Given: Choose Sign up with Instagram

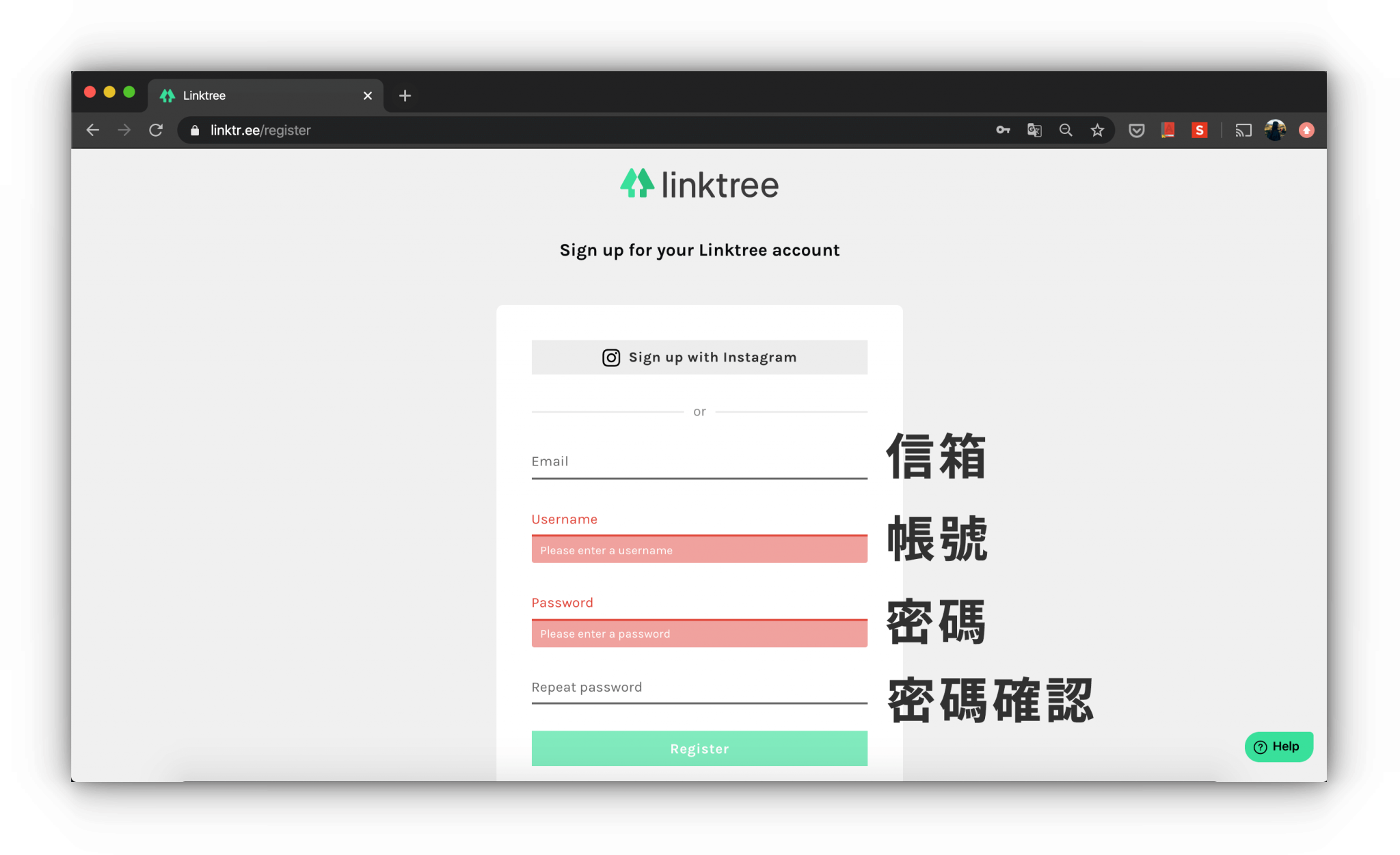Looking at the screenshot, I should (x=699, y=357).
